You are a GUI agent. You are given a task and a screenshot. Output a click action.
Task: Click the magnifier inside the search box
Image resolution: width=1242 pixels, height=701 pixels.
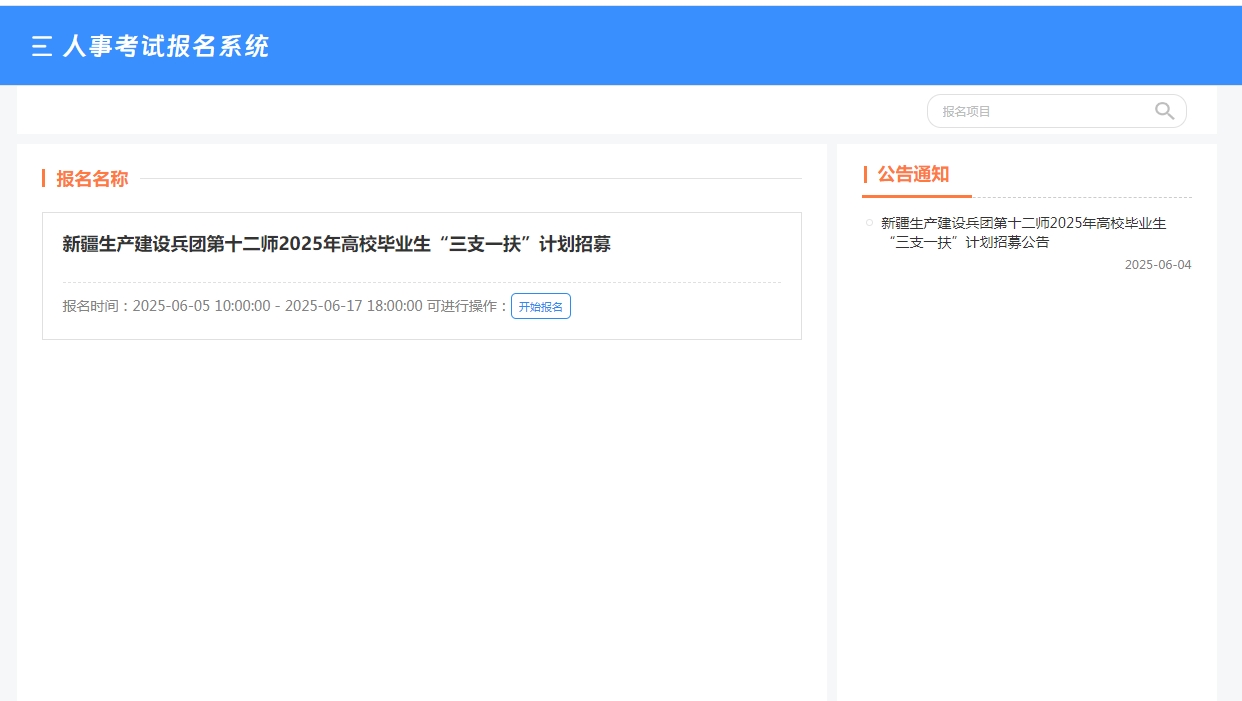pyautogui.click(x=1163, y=110)
